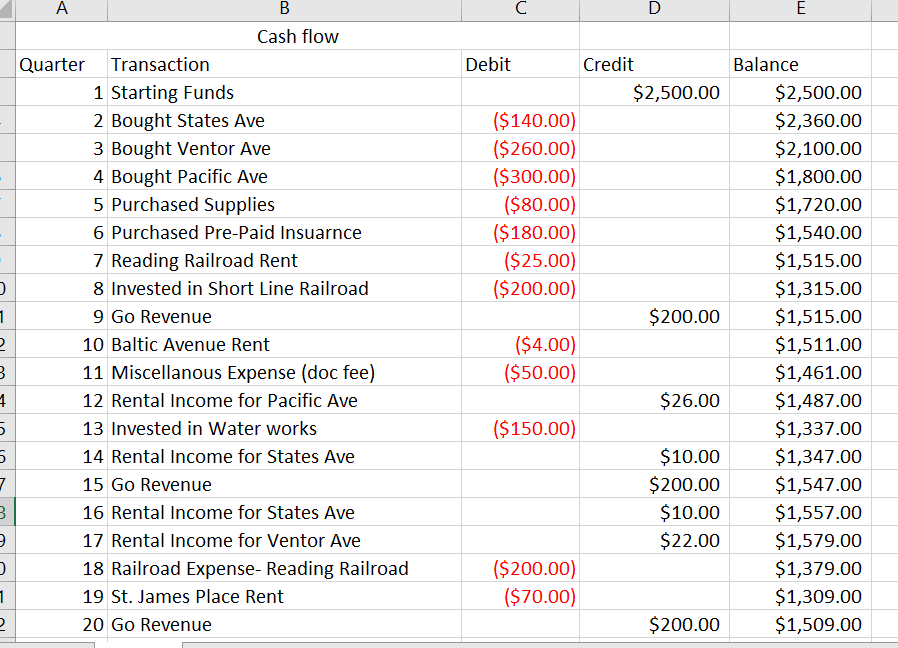Click quarter number 13 cell
898x648 pixels.
61,429
